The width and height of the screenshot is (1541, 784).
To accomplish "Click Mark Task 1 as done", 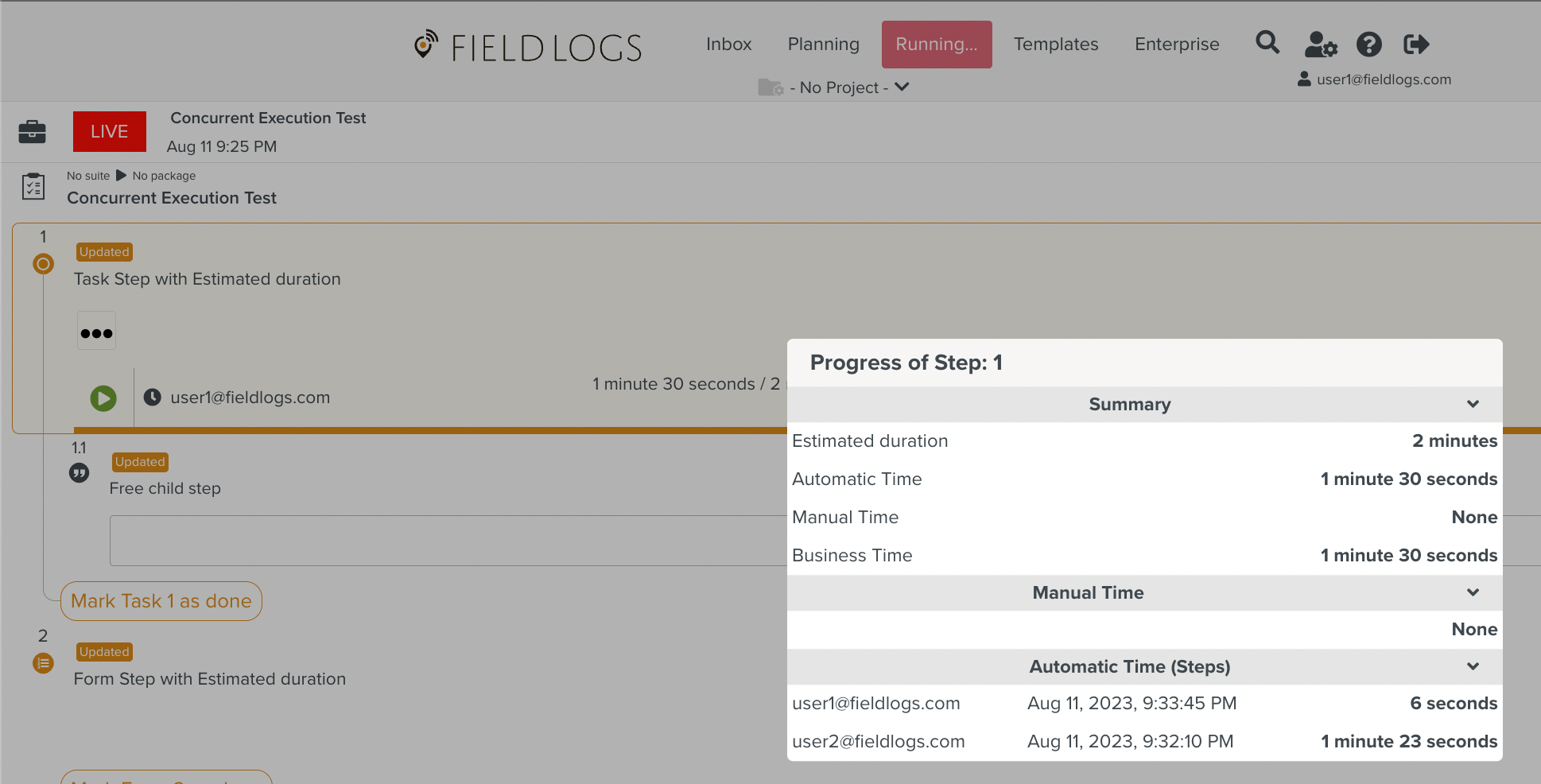I will pos(161,601).
